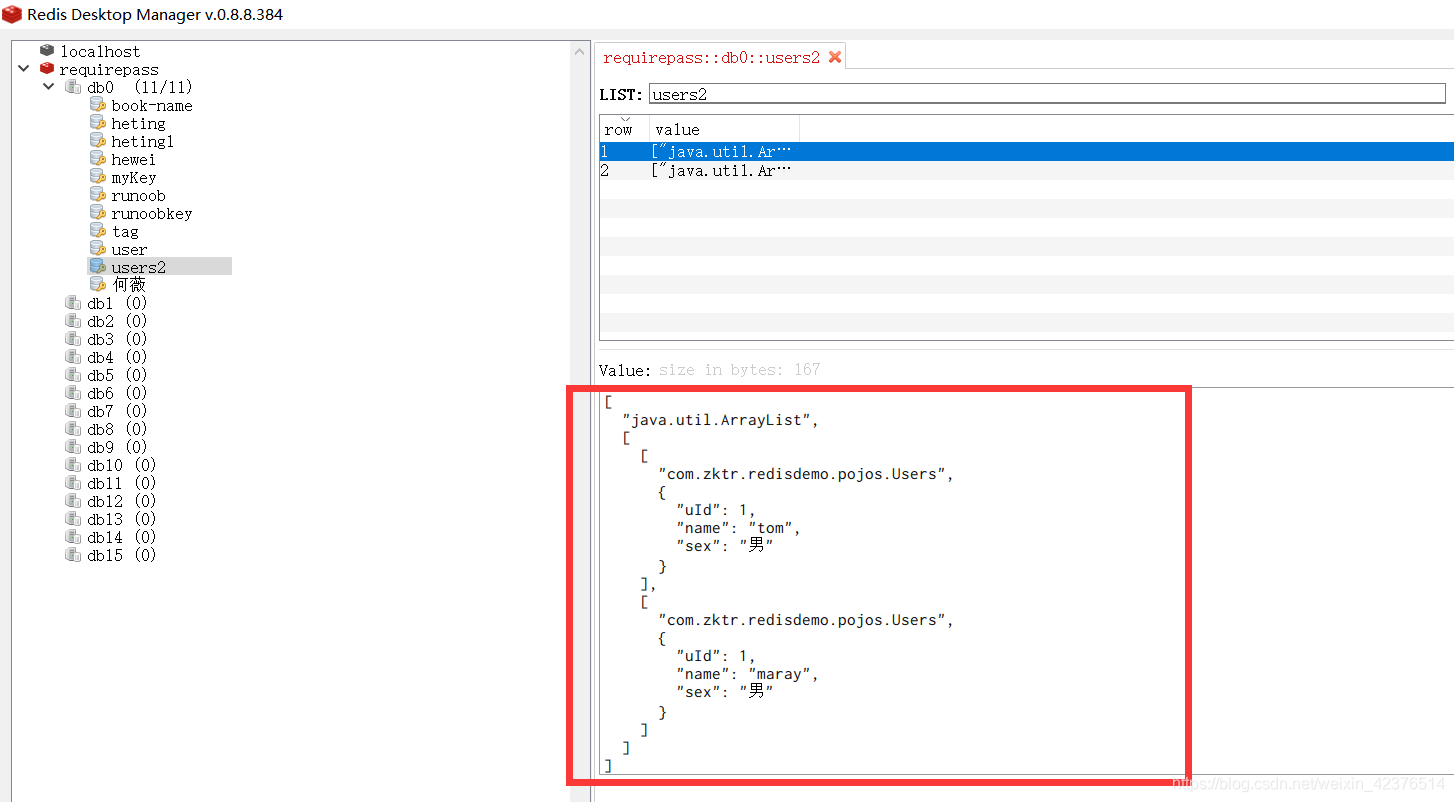Open the 何薇 key

(x=128, y=285)
